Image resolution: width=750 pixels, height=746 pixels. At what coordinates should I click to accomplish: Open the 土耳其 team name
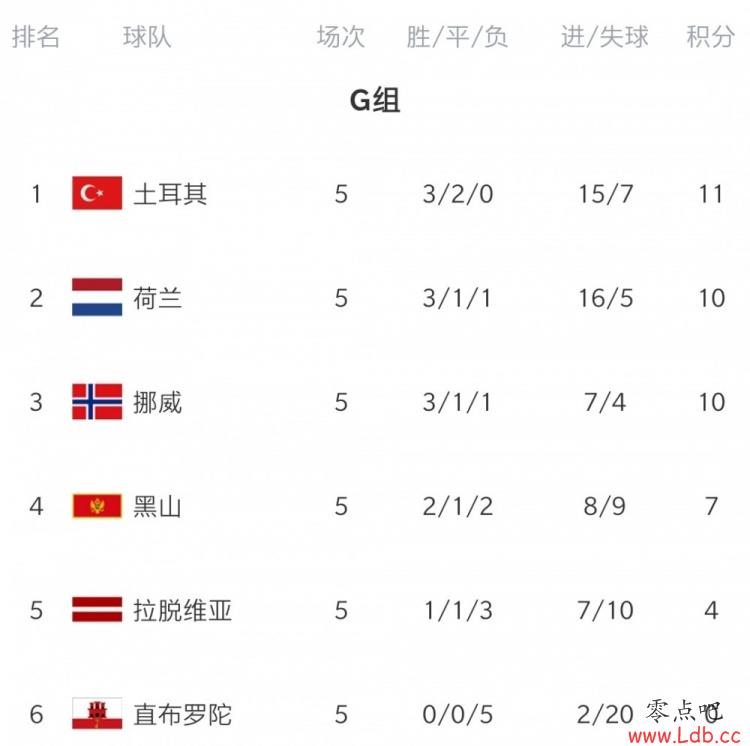click(170, 194)
